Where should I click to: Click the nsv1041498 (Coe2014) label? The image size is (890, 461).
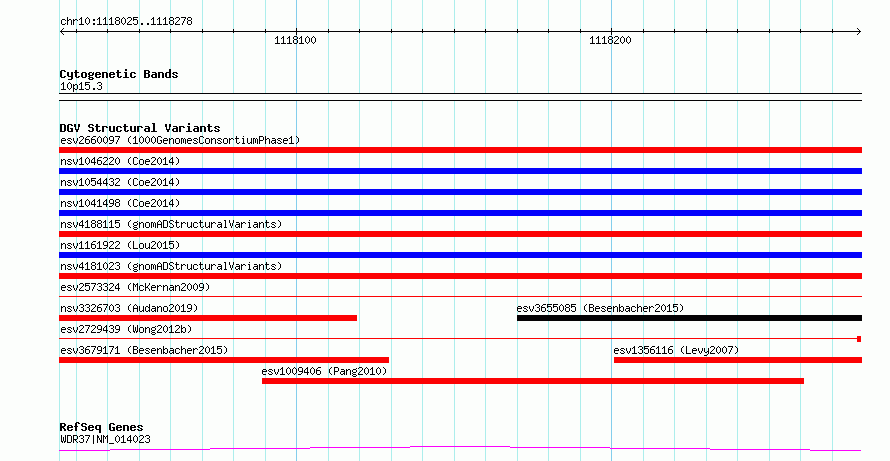tap(120, 203)
